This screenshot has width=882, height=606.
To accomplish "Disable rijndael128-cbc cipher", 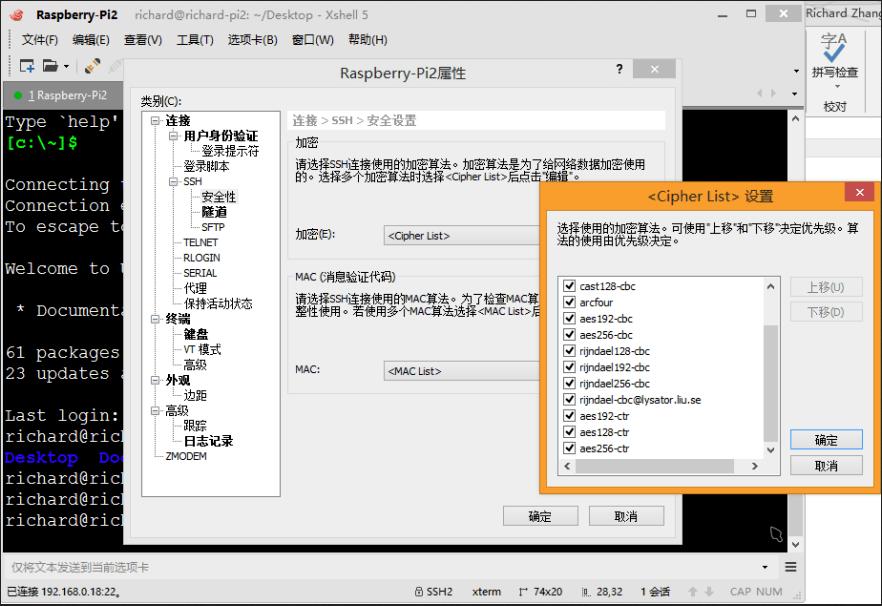I will click(569, 351).
